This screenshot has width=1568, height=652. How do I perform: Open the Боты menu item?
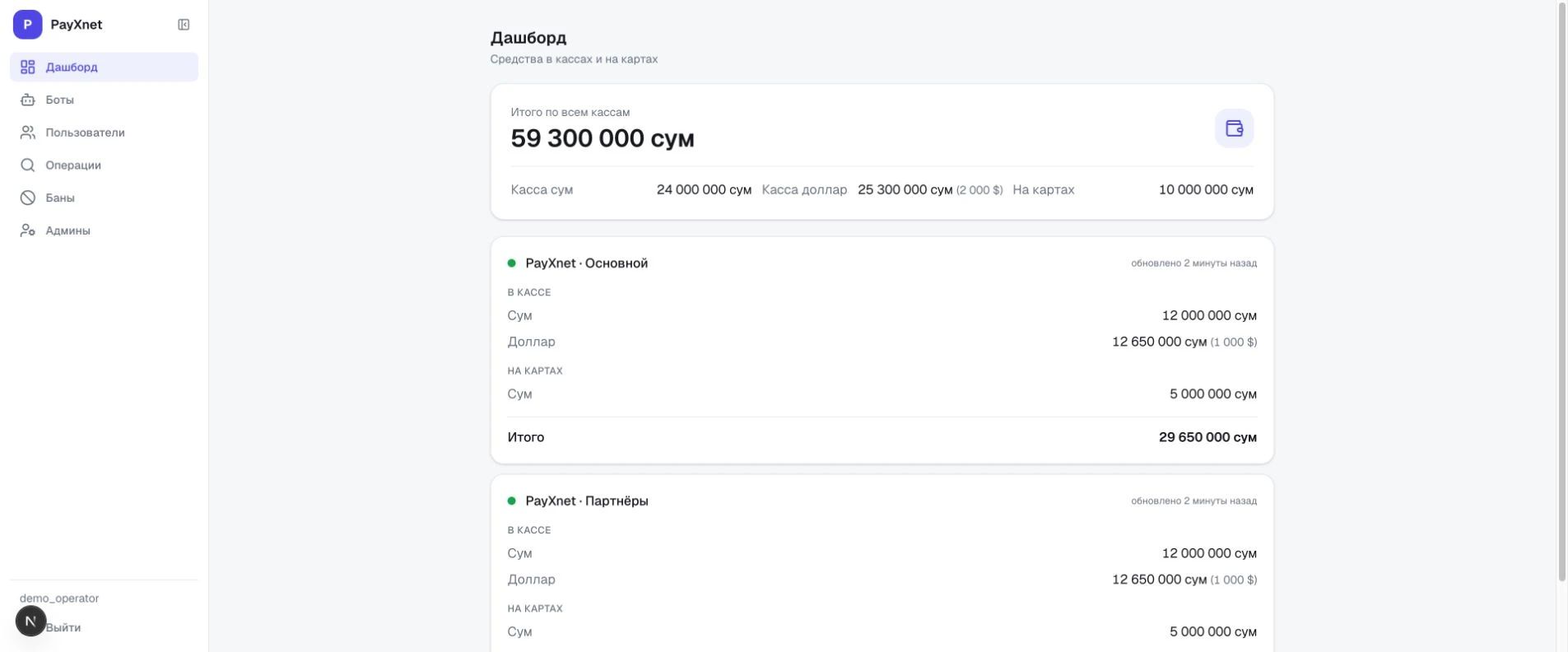pos(104,100)
